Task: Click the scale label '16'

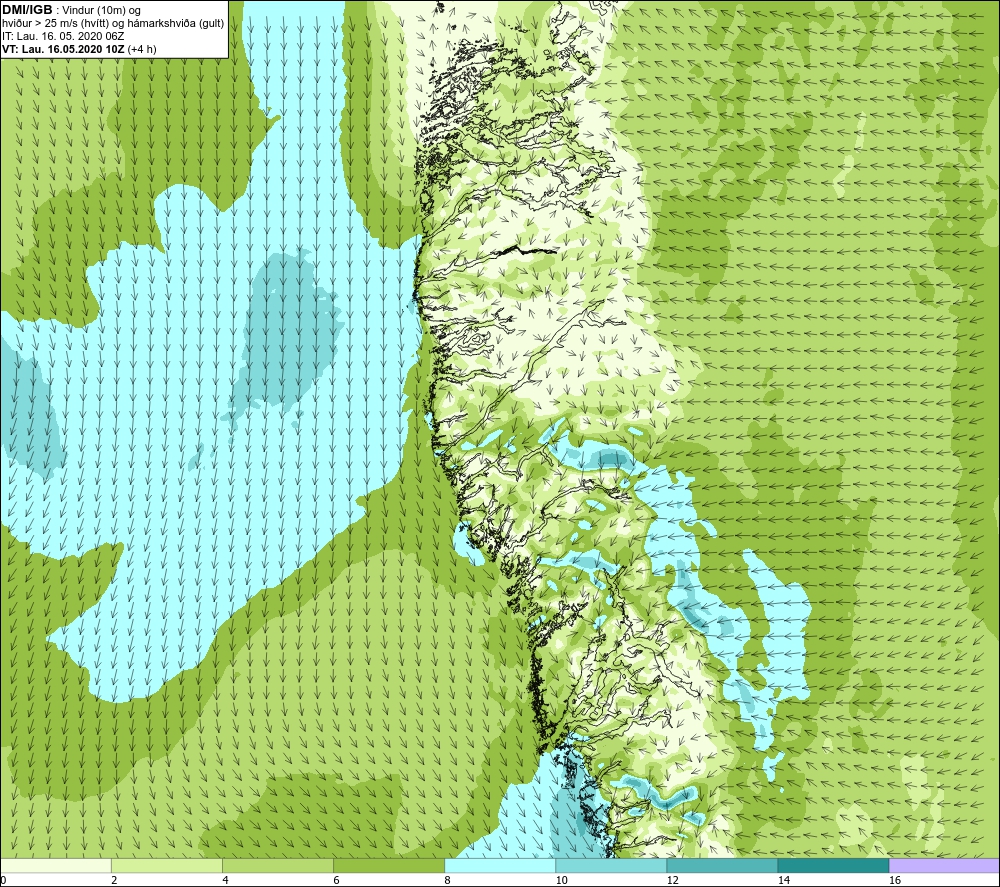Action: pyautogui.click(x=895, y=881)
